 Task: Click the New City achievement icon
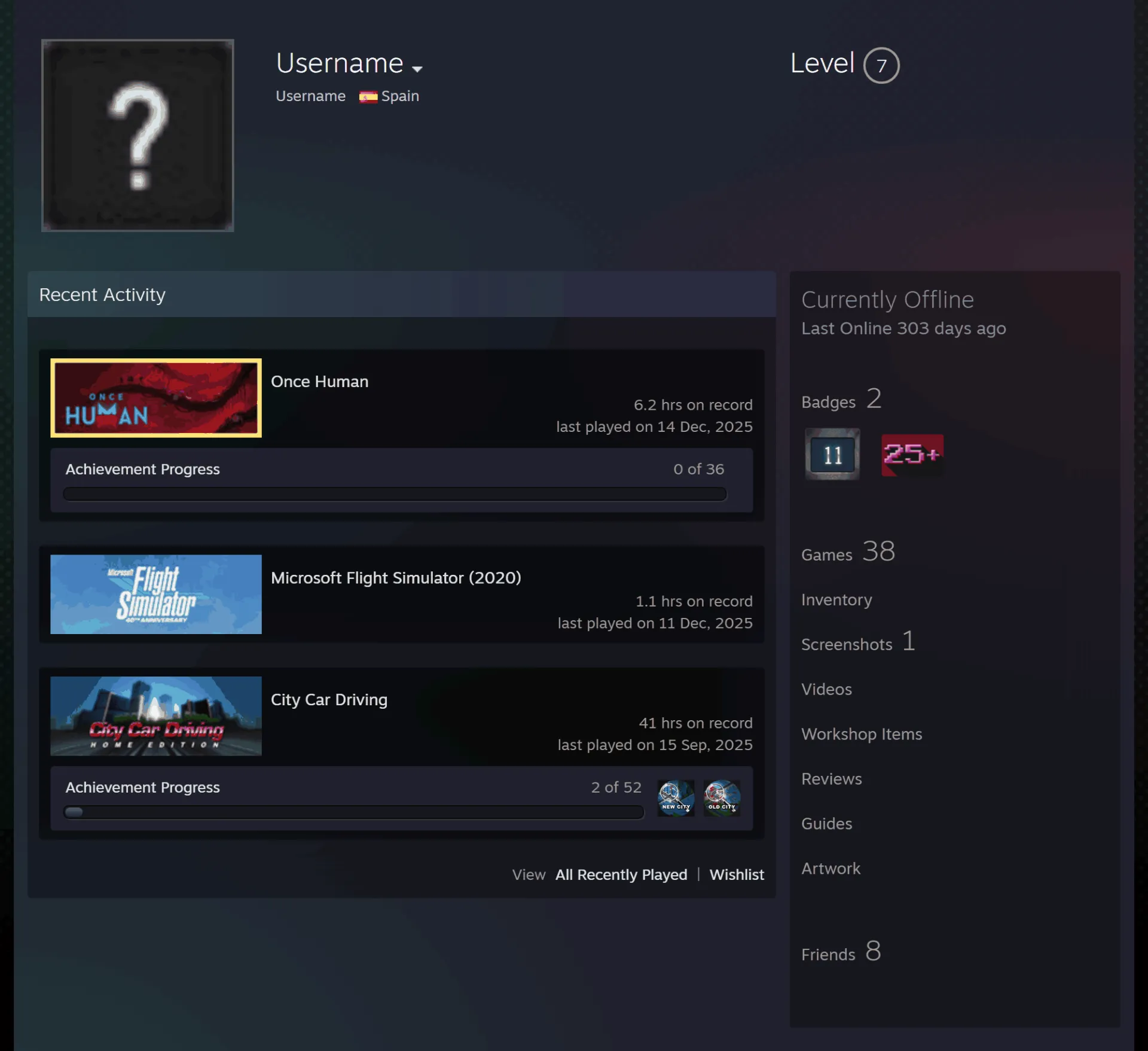676,798
